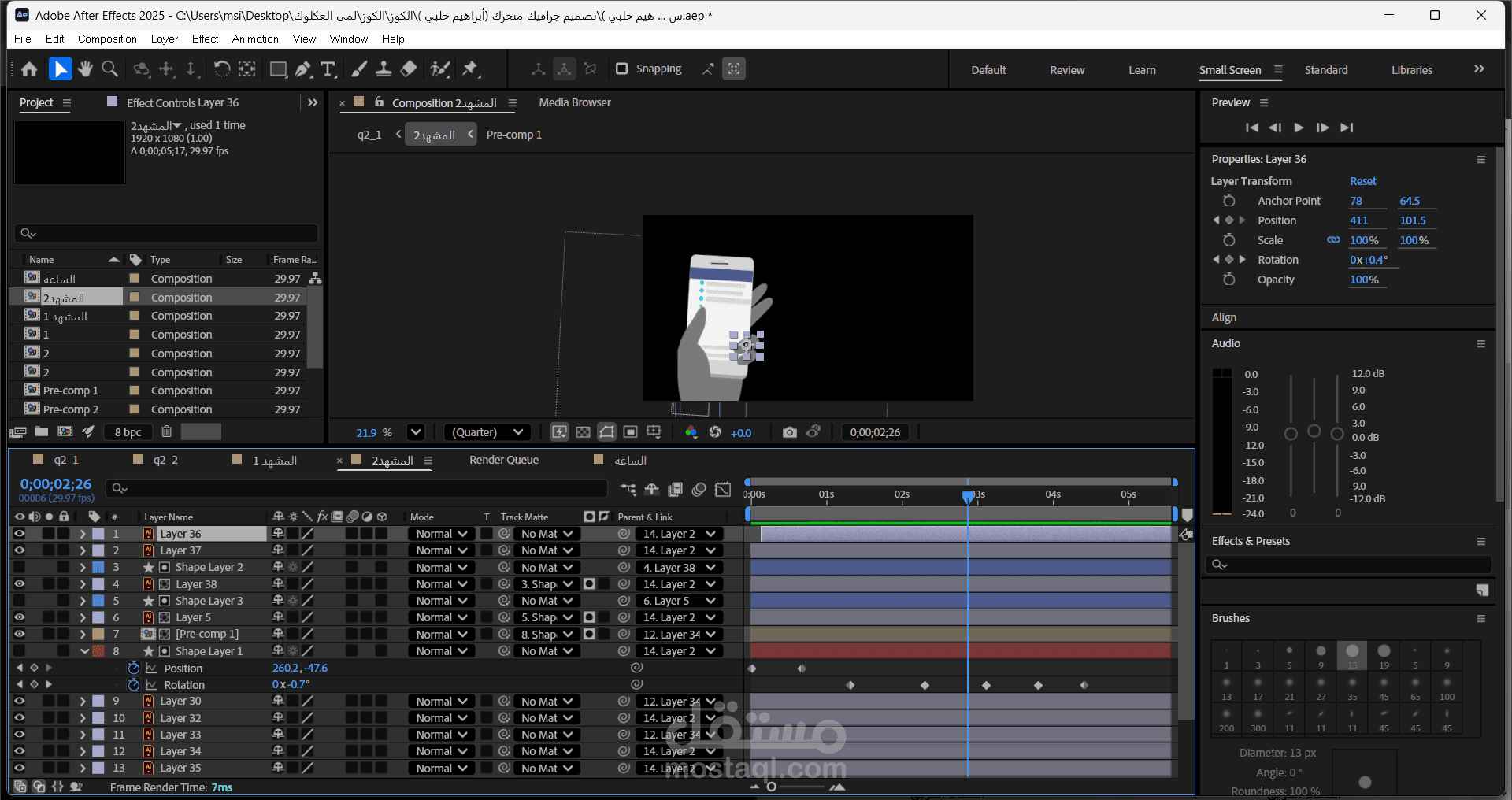Open project bit depth 8 bpc

128,432
